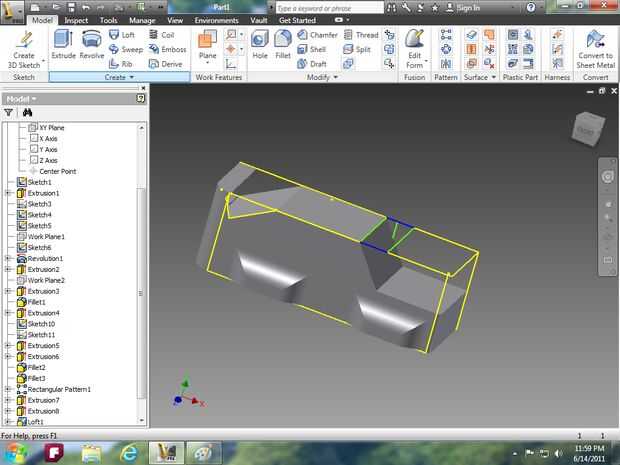The height and width of the screenshot is (465, 620).
Task: Select the Extrude tool
Action: click(63, 44)
